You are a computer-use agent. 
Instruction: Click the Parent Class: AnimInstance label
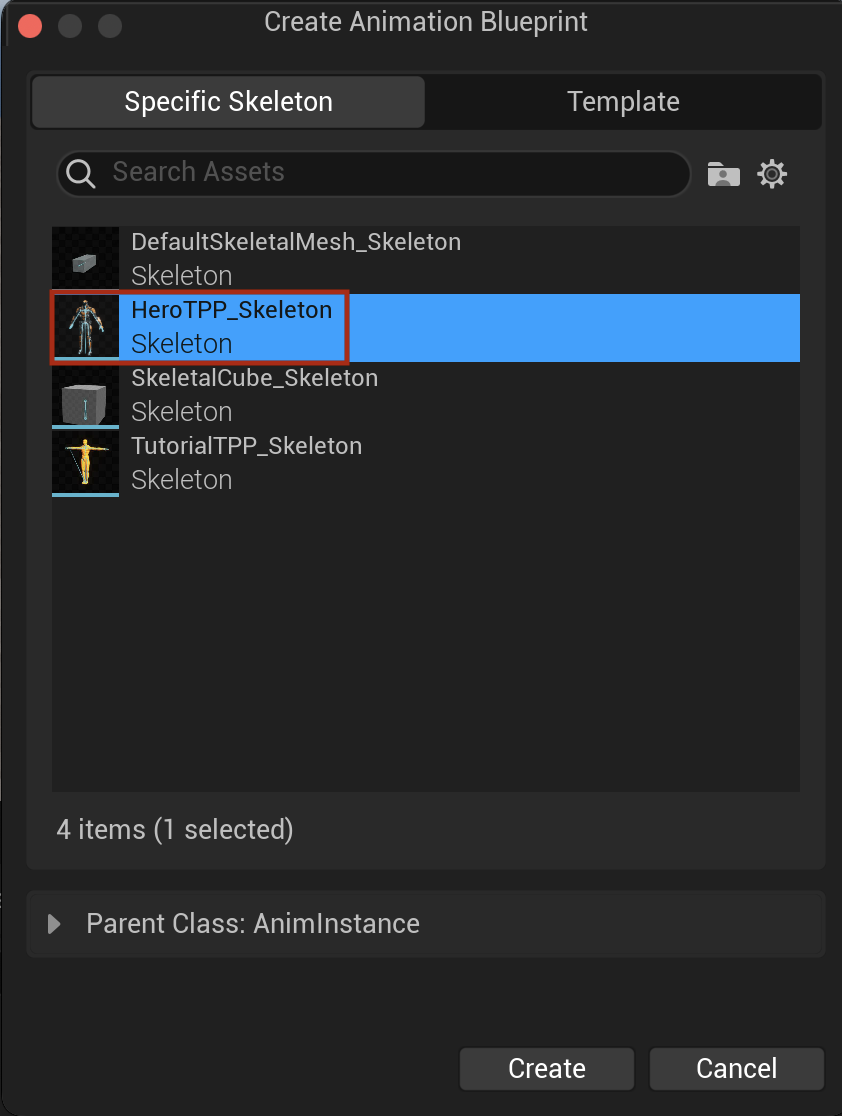[x=253, y=924]
